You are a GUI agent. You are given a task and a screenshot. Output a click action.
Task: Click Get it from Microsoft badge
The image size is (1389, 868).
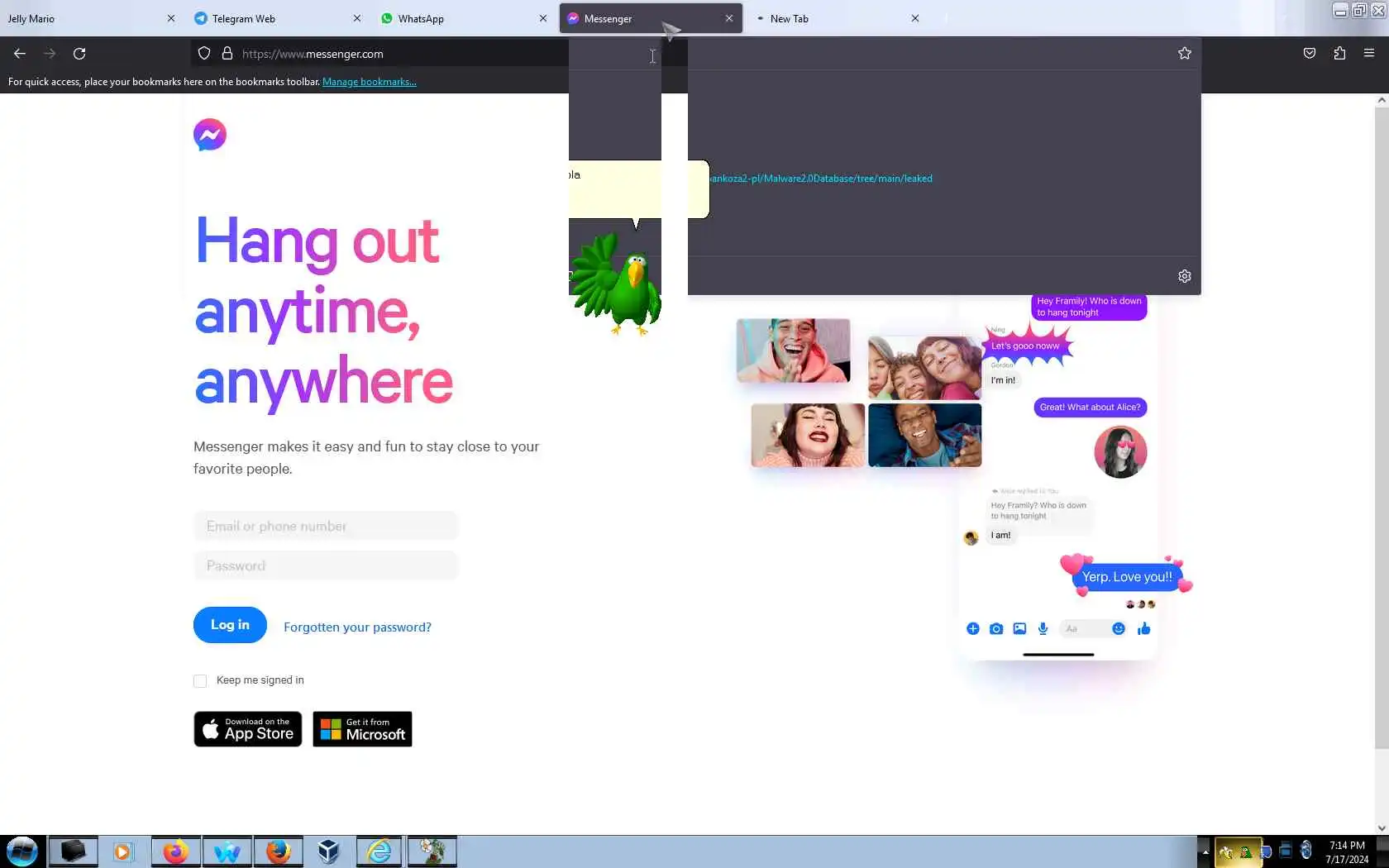[x=362, y=729]
